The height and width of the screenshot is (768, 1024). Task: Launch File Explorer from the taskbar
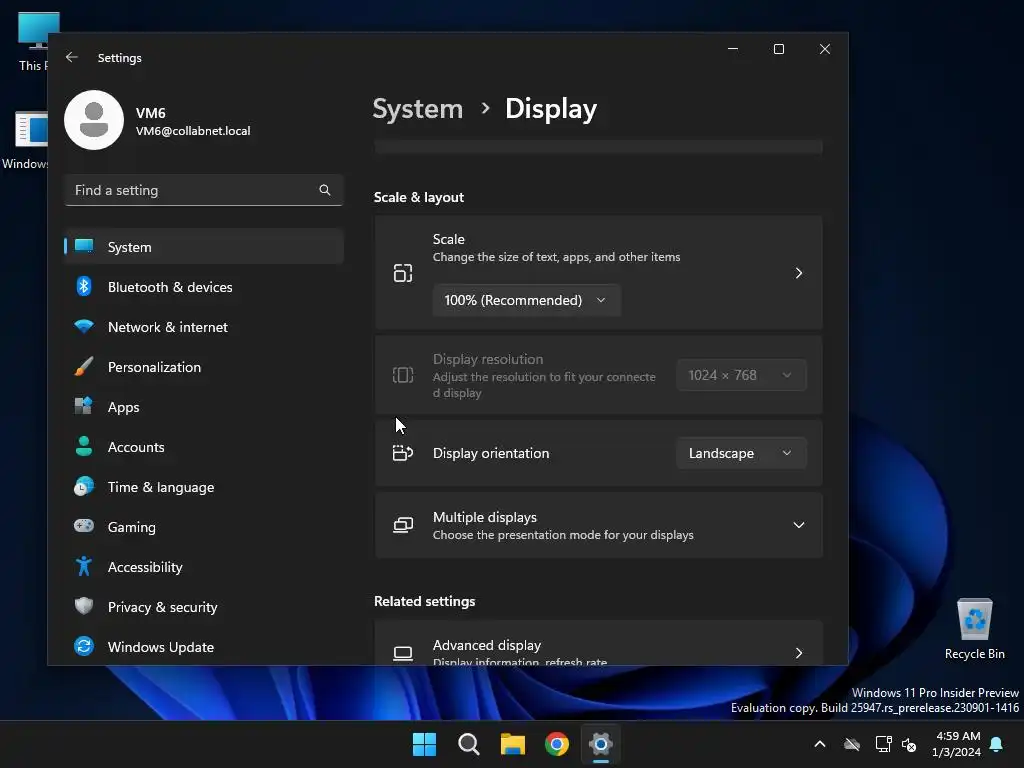click(x=513, y=744)
